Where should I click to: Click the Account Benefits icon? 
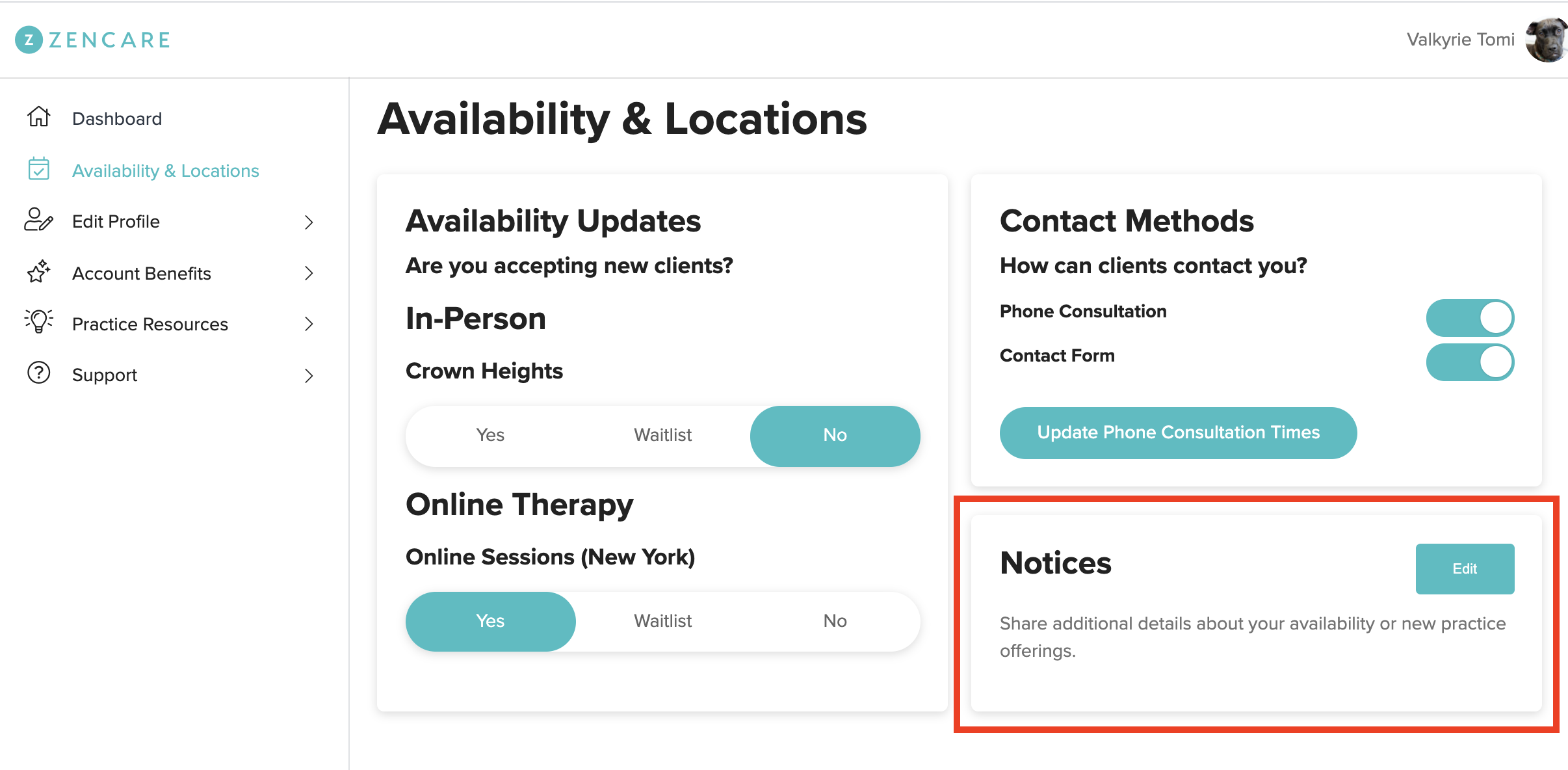40,272
